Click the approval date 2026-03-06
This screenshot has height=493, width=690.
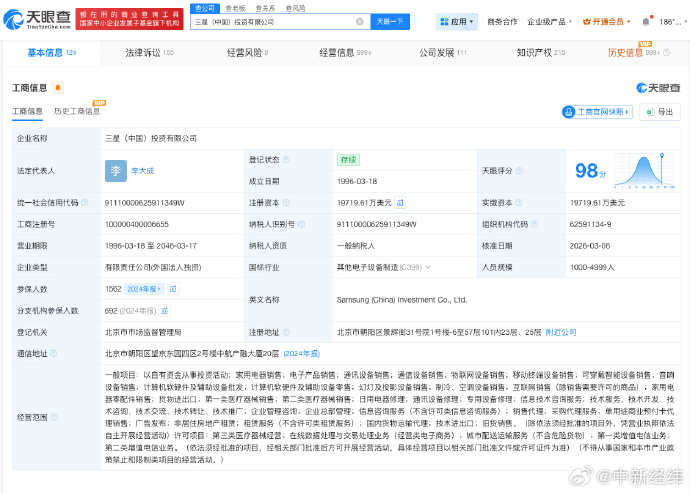point(590,246)
